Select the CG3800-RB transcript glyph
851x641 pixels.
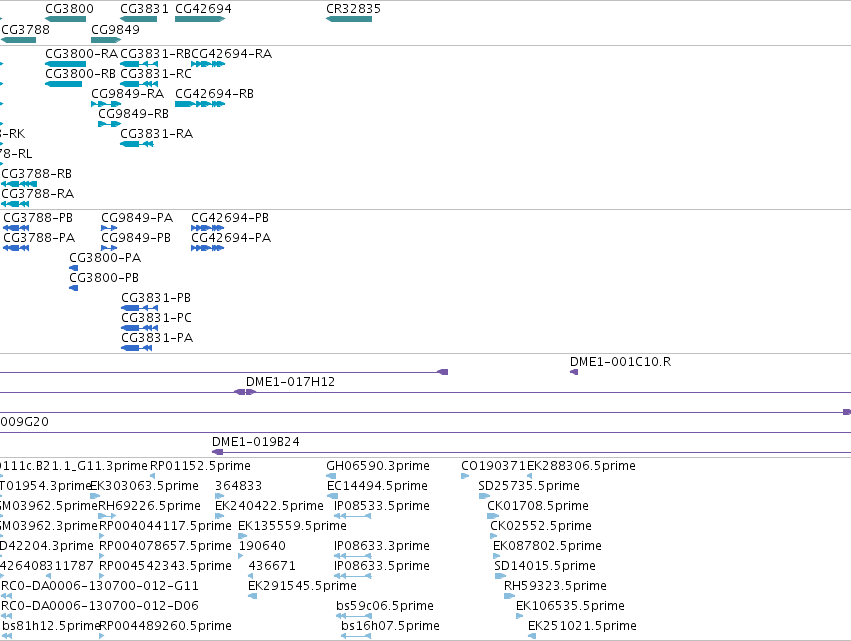(63, 84)
